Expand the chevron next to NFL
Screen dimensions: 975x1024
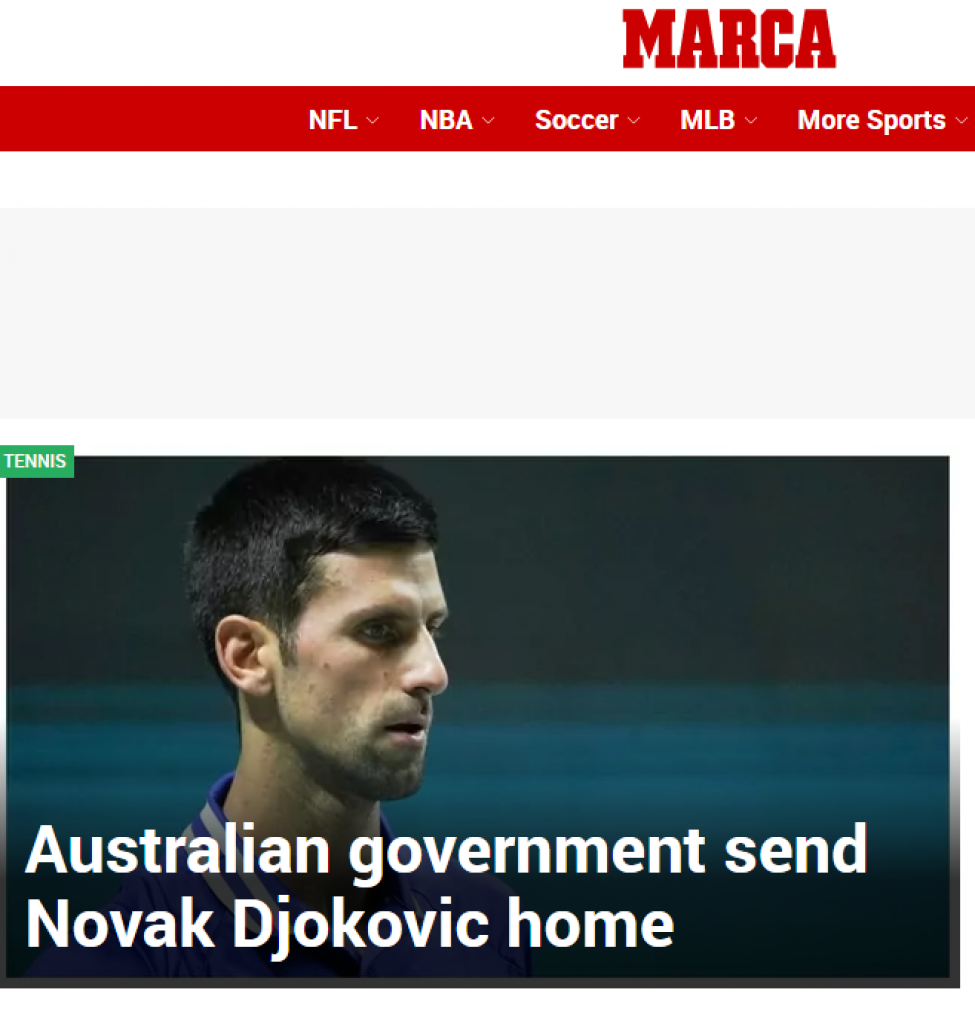click(372, 121)
